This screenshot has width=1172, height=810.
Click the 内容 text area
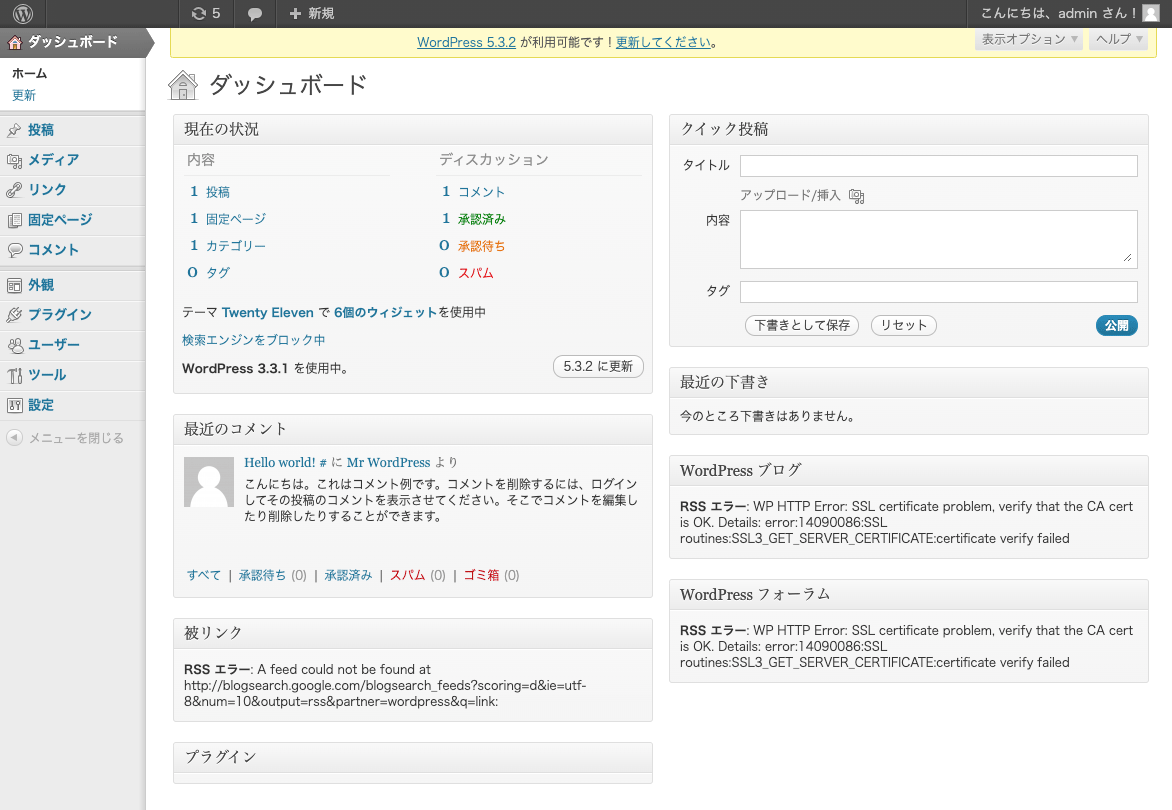(x=939, y=239)
